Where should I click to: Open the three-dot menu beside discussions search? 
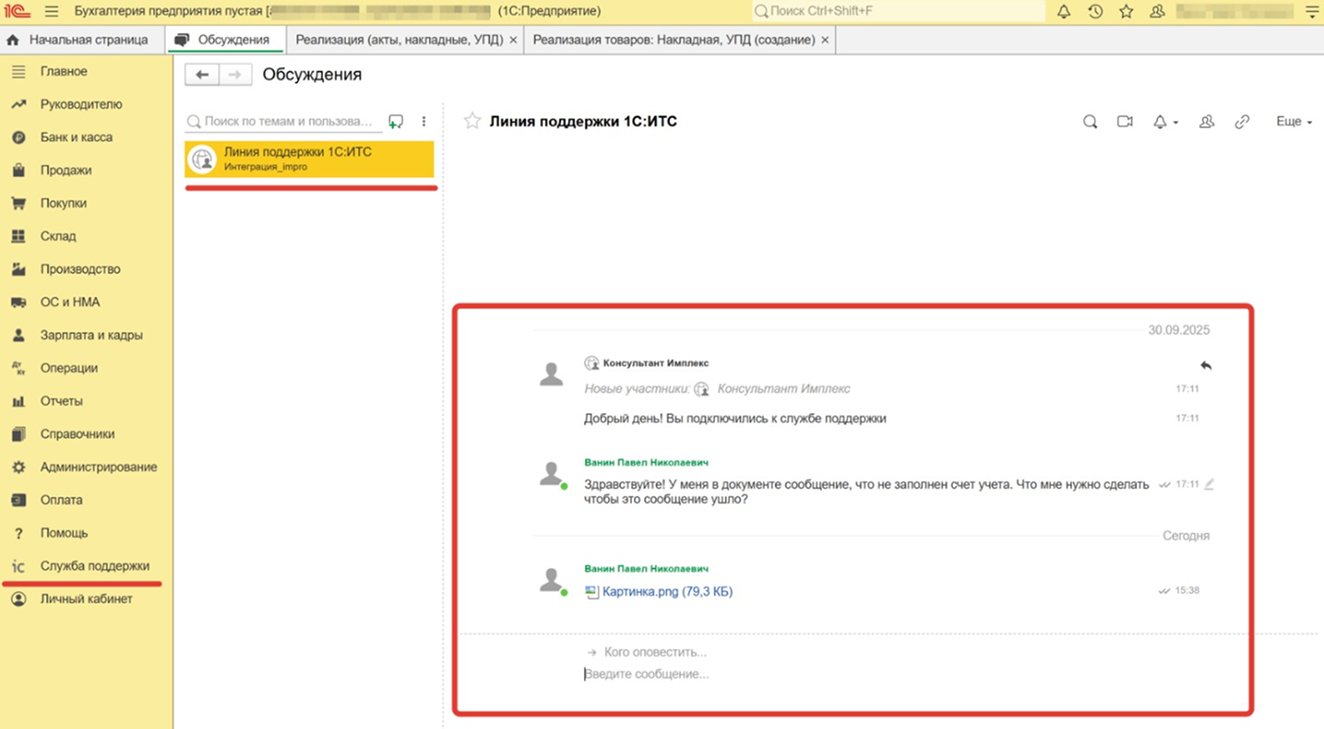tap(424, 122)
